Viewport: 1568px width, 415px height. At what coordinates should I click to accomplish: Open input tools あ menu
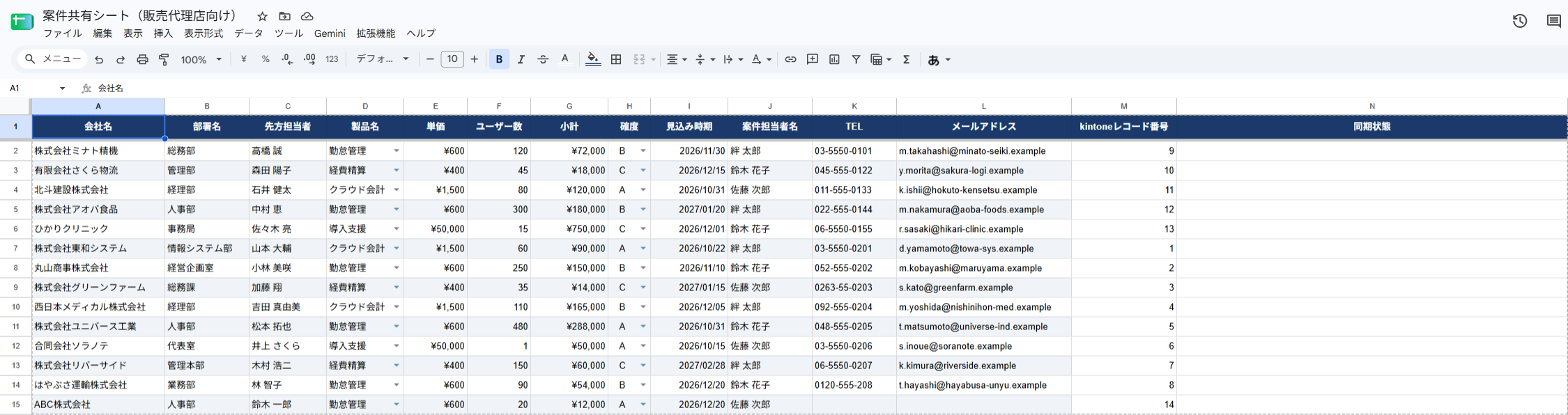point(939,60)
